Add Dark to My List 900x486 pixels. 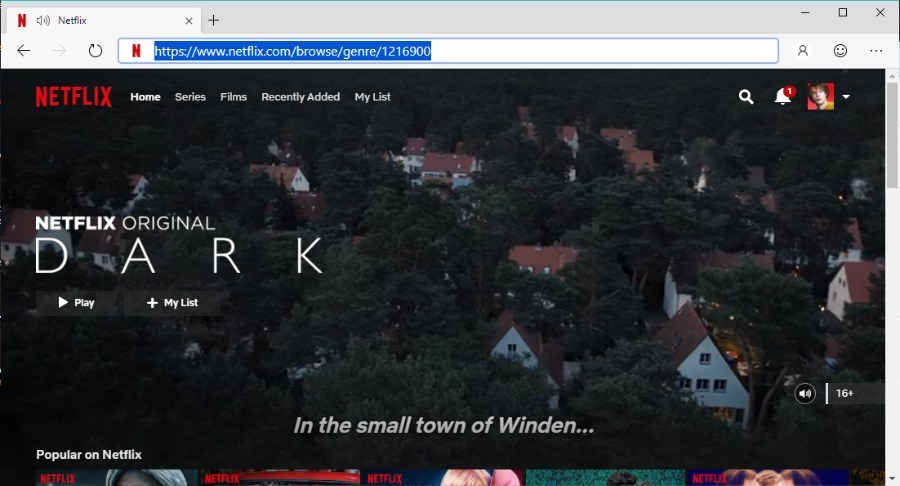[172, 303]
